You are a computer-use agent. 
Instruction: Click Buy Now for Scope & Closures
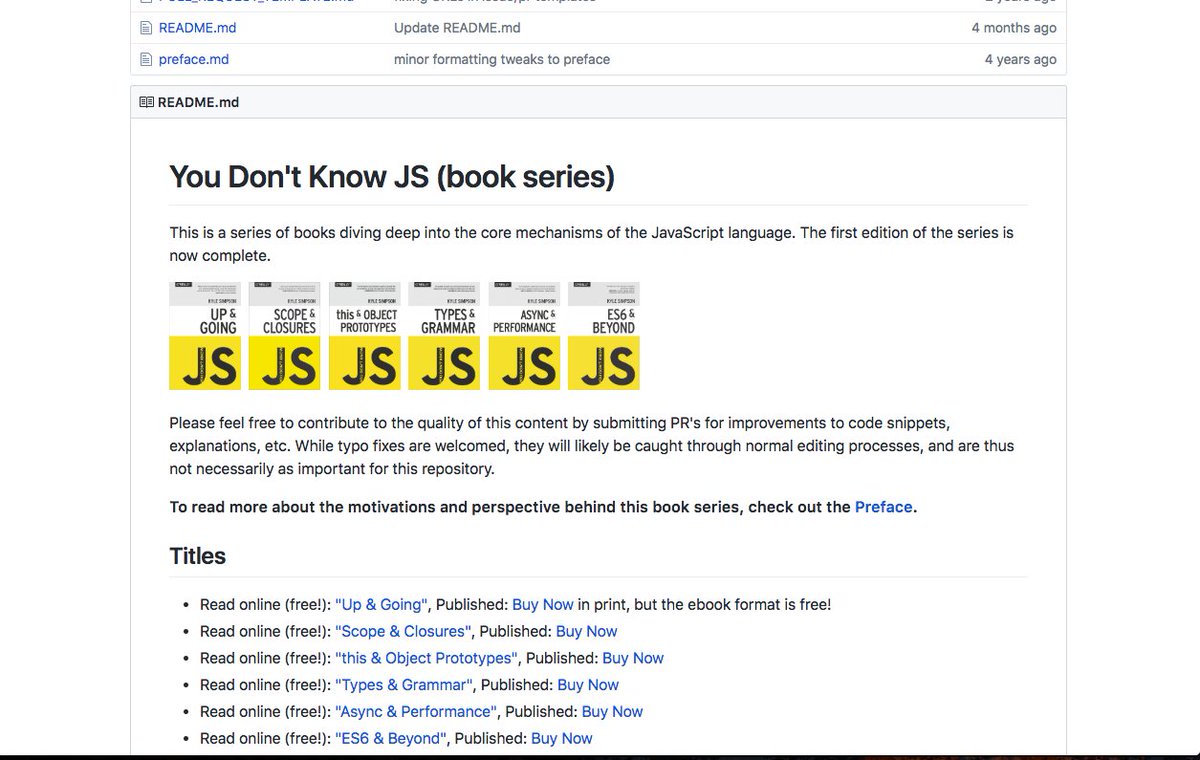pyautogui.click(x=587, y=631)
